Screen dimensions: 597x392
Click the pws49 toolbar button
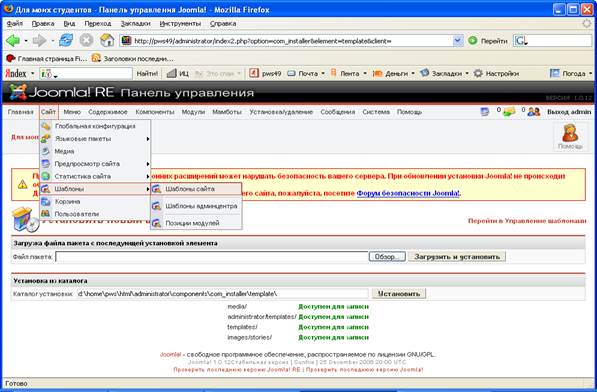265,73
